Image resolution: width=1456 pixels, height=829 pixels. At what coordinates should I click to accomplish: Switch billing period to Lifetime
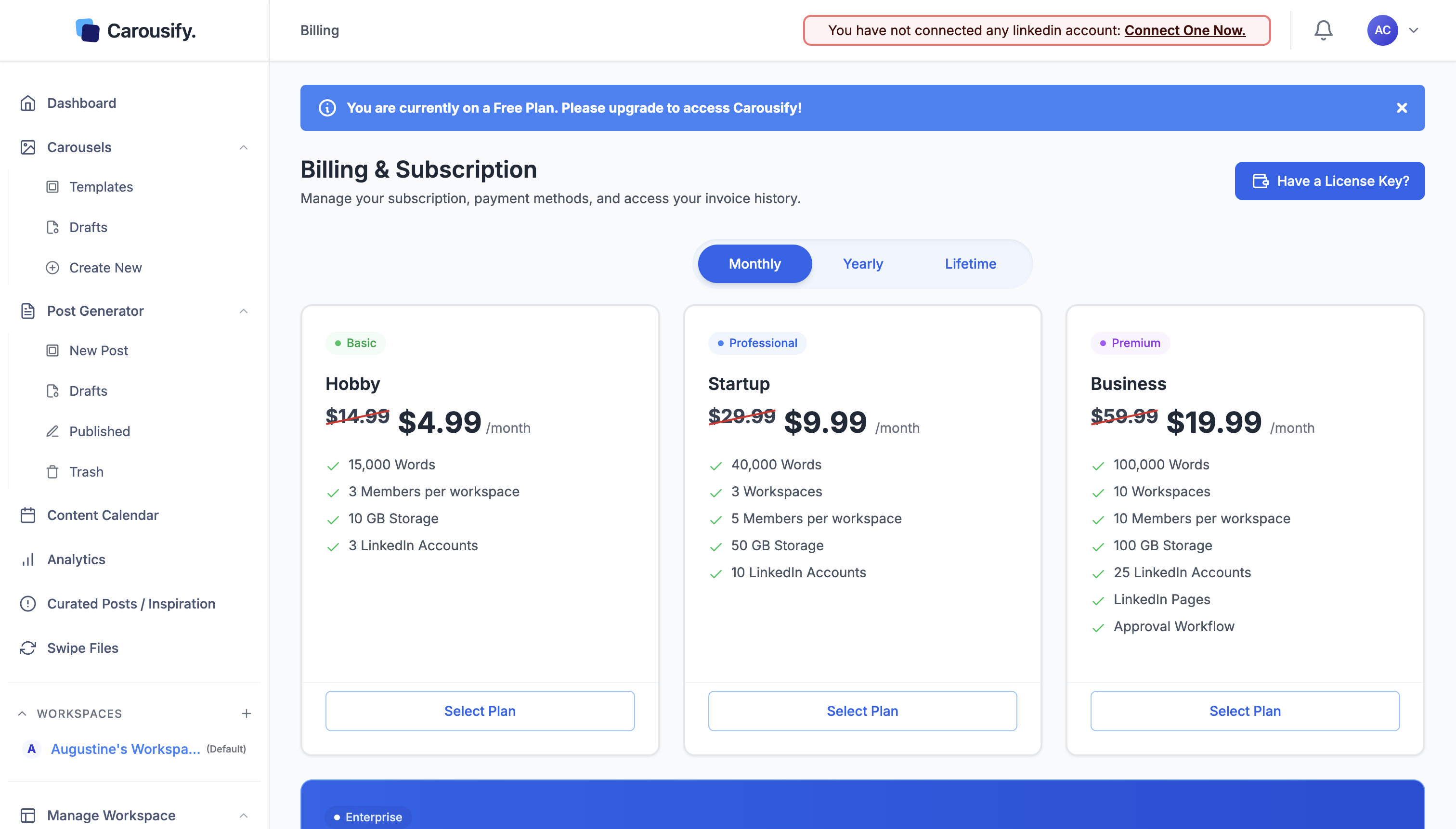[x=970, y=264]
